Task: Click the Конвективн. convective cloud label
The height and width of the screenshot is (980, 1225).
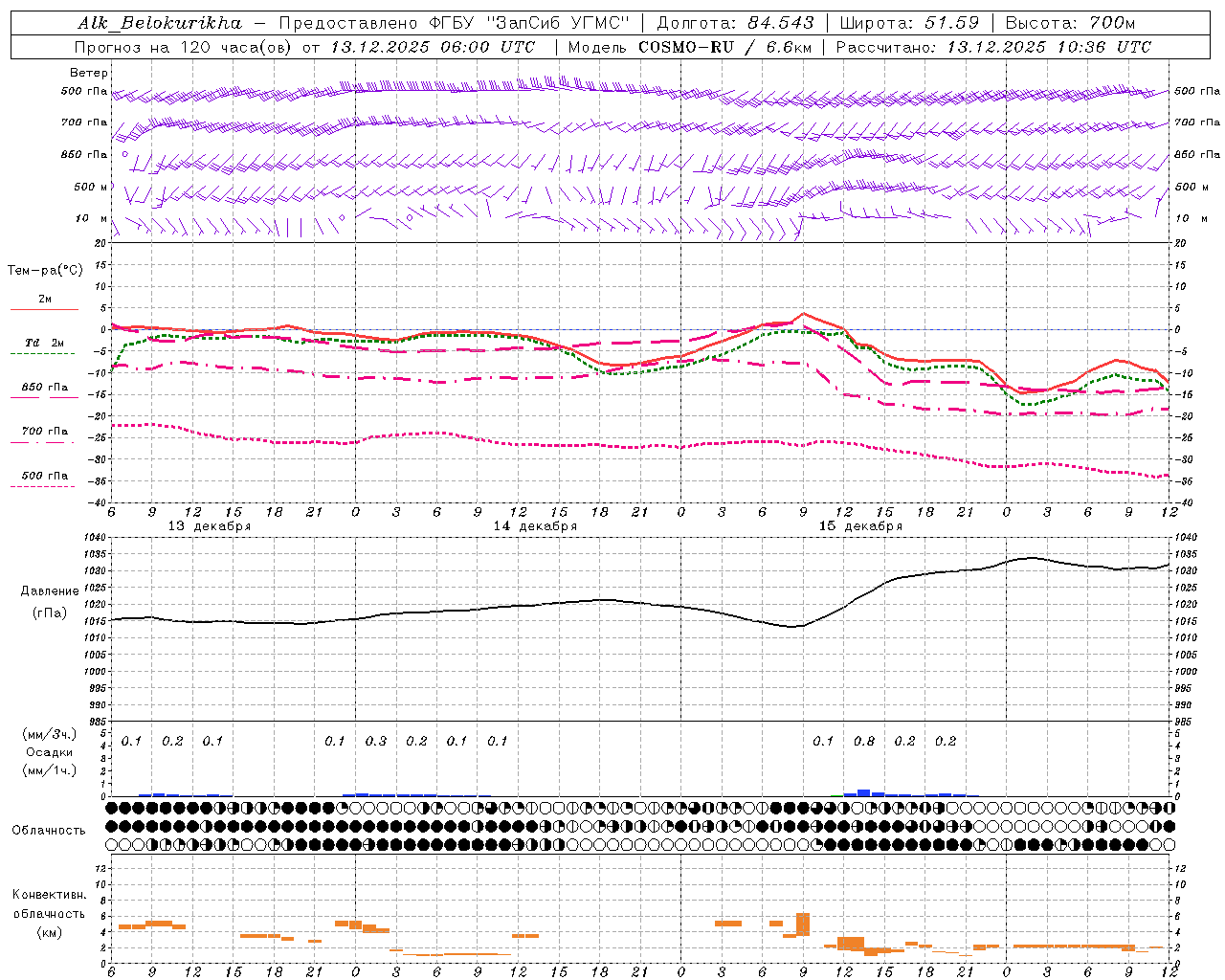Action: pos(49,895)
